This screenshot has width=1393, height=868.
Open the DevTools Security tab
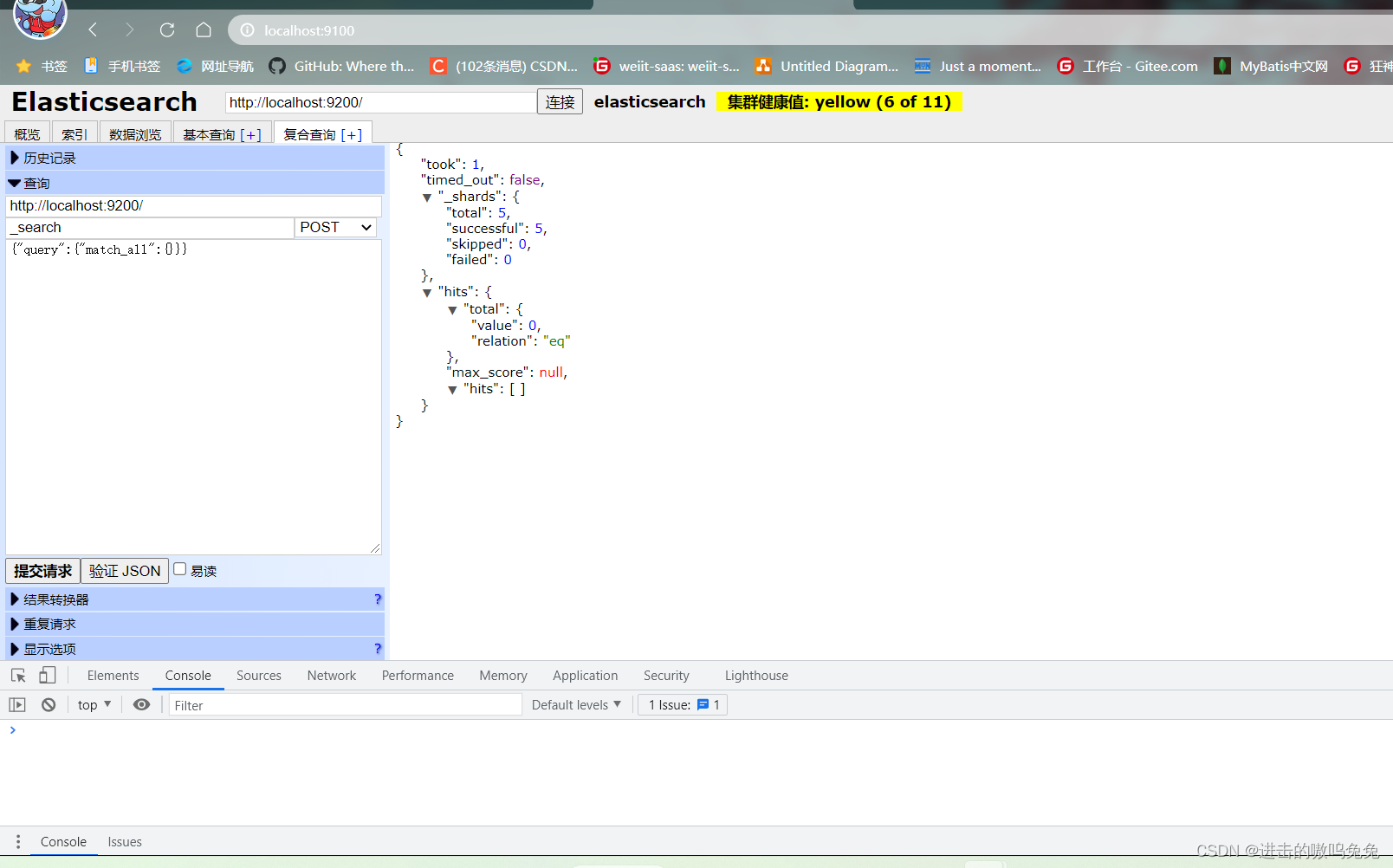point(666,676)
